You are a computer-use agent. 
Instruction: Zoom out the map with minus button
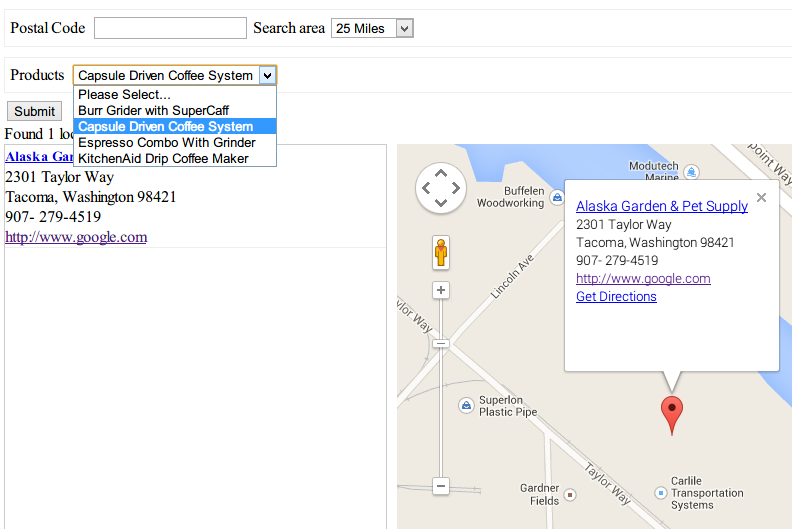[x=441, y=486]
